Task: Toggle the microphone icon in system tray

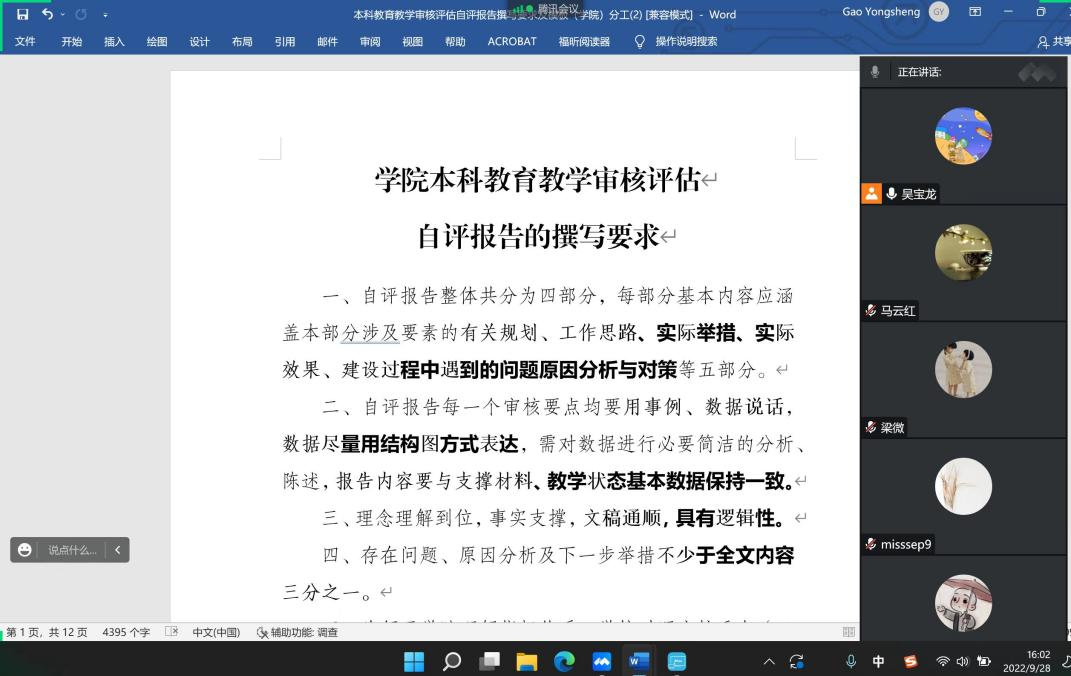Action: tap(851, 661)
